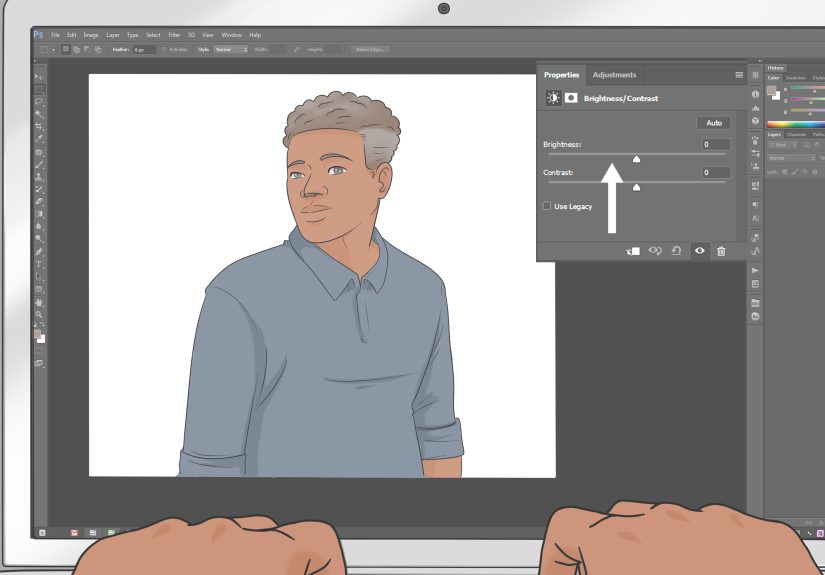This screenshot has width=825, height=575.
Task: Select the History Brush tool
Action: coord(39,189)
